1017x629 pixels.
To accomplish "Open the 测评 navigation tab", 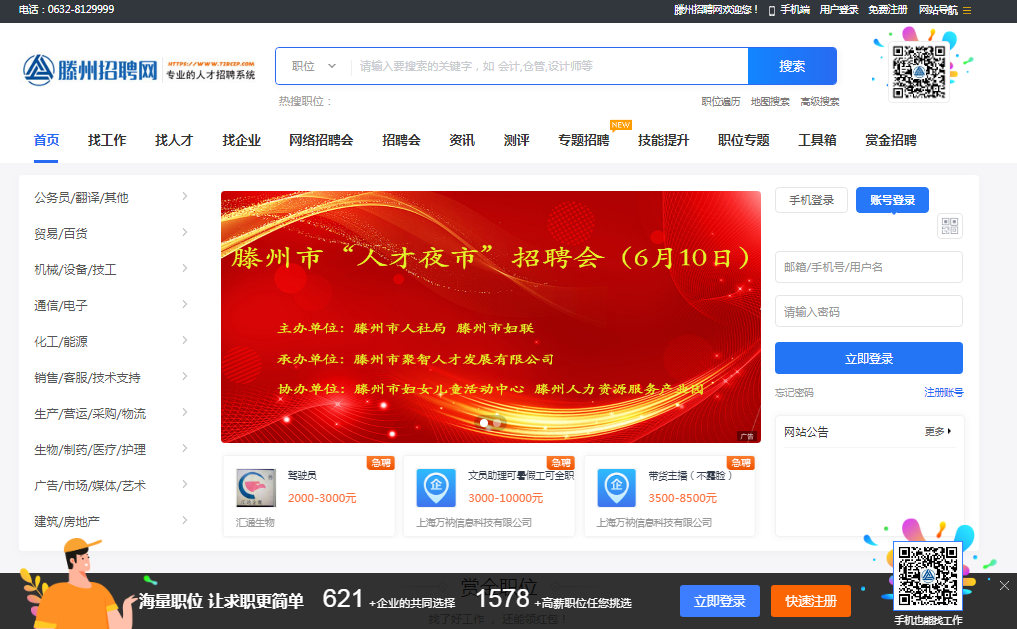I will tap(516, 140).
